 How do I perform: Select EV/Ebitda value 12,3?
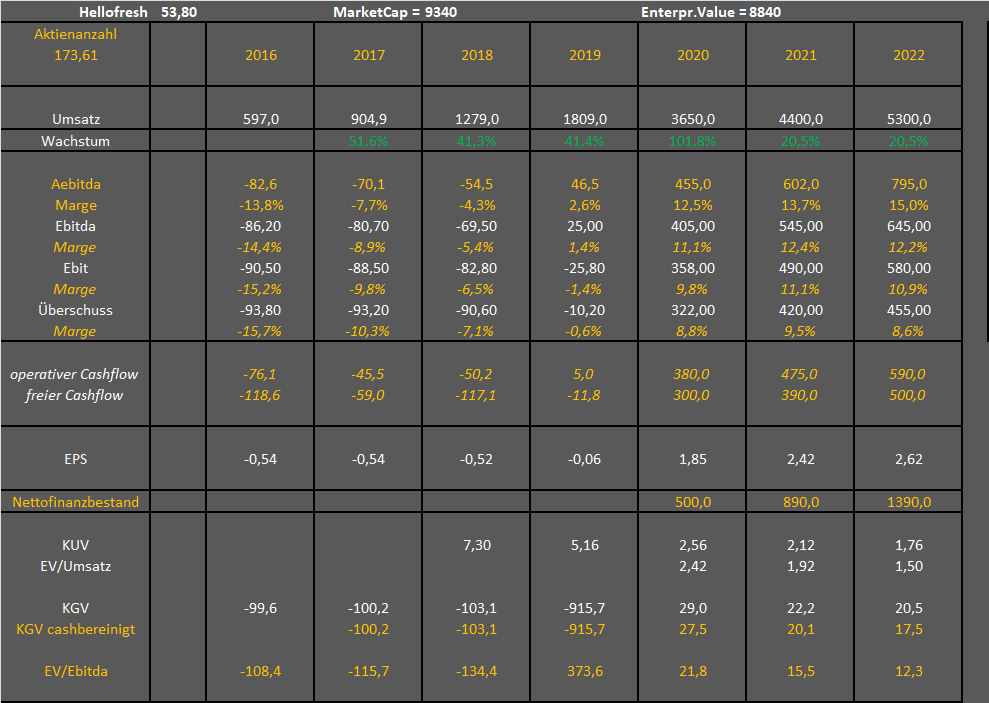pyautogui.click(x=909, y=671)
